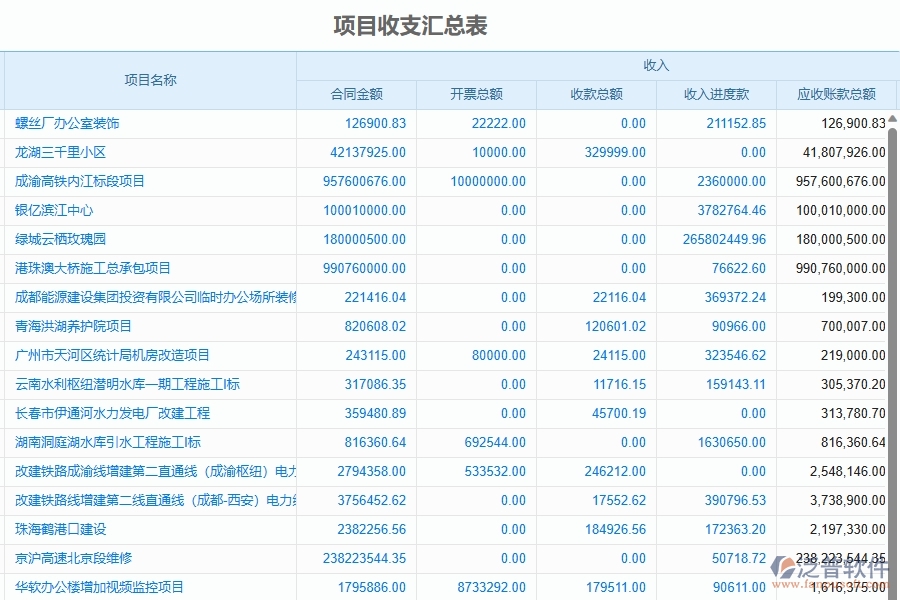This screenshot has width=900, height=600.
Task: Select the 绿城云栖玫瑰园 project
Action: (62, 239)
